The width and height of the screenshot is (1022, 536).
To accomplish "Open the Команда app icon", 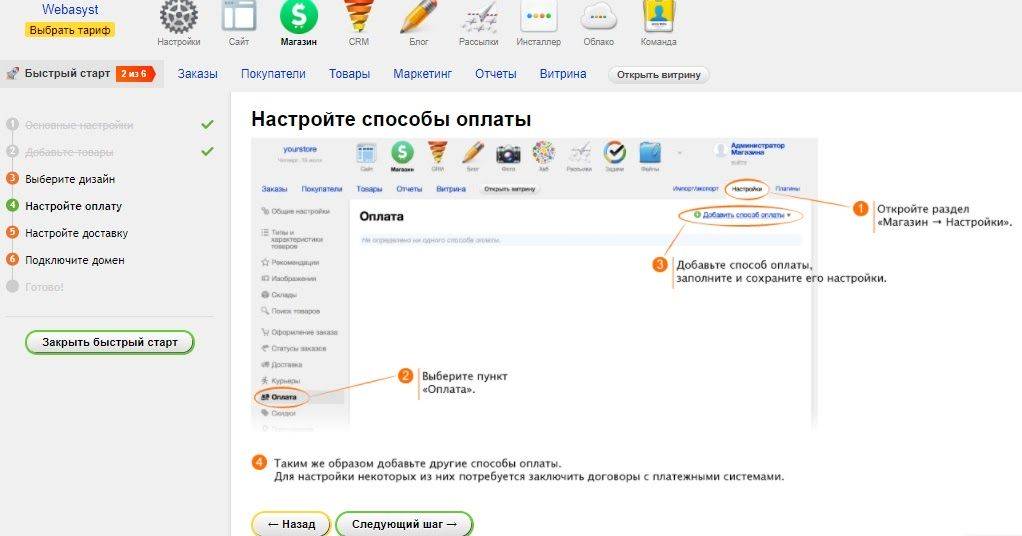I will (658, 16).
